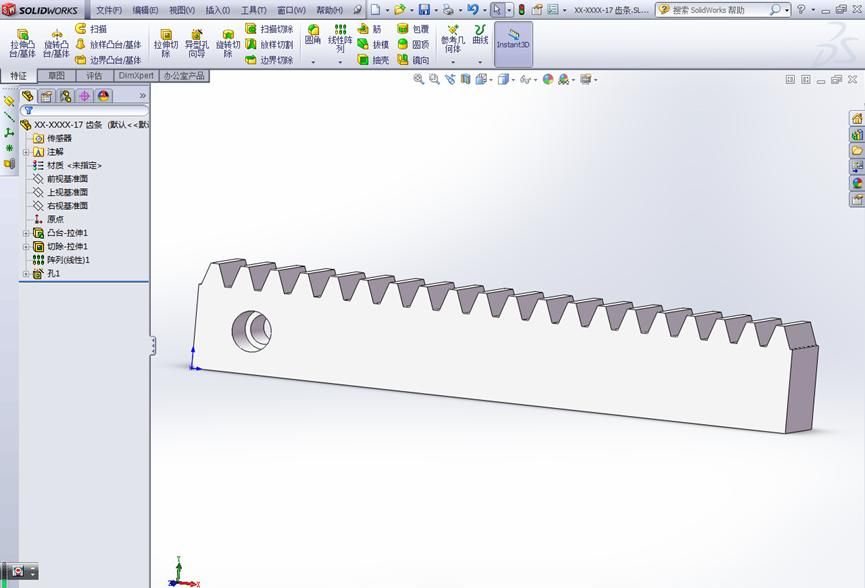Screen dimensions: 865x588
Task: Expand the 凸台-拉伸1 feature in tree
Action: coord(26,232)
